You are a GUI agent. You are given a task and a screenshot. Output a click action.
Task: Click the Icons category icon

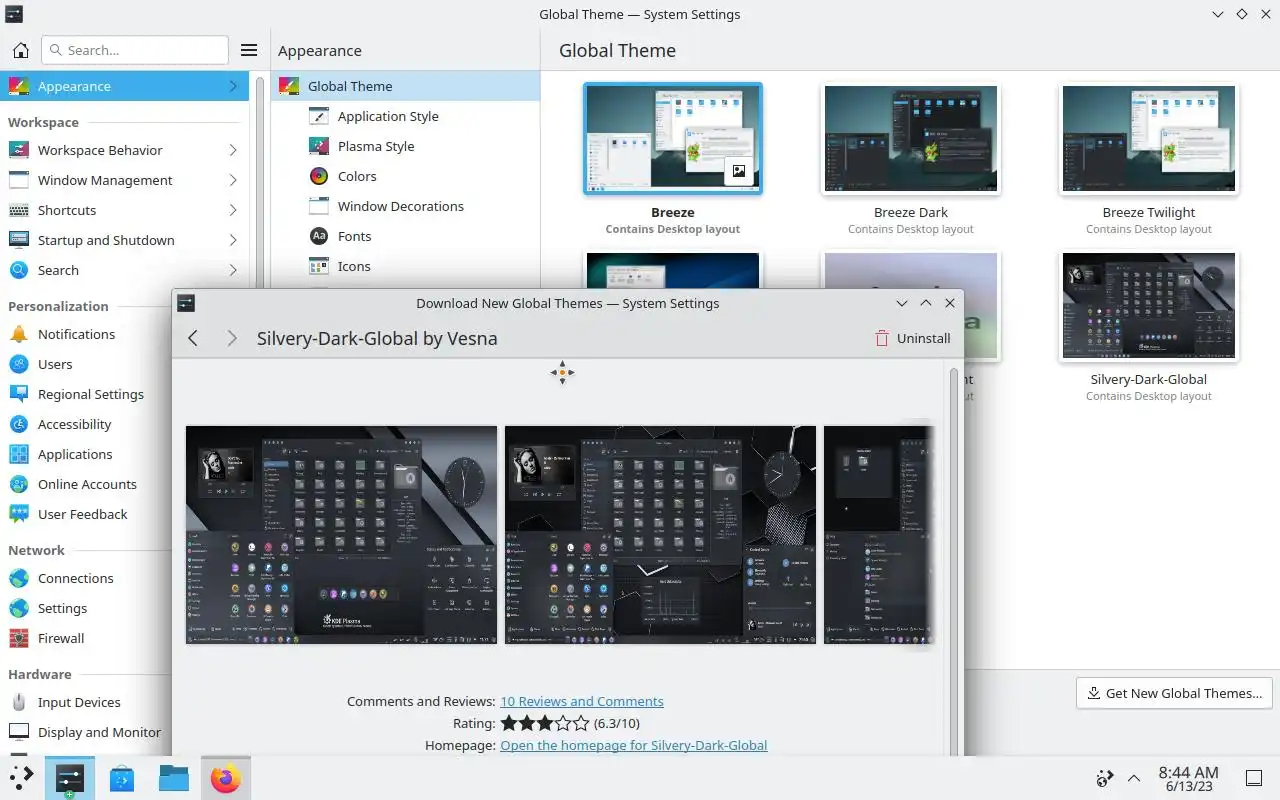coord(319,266)
